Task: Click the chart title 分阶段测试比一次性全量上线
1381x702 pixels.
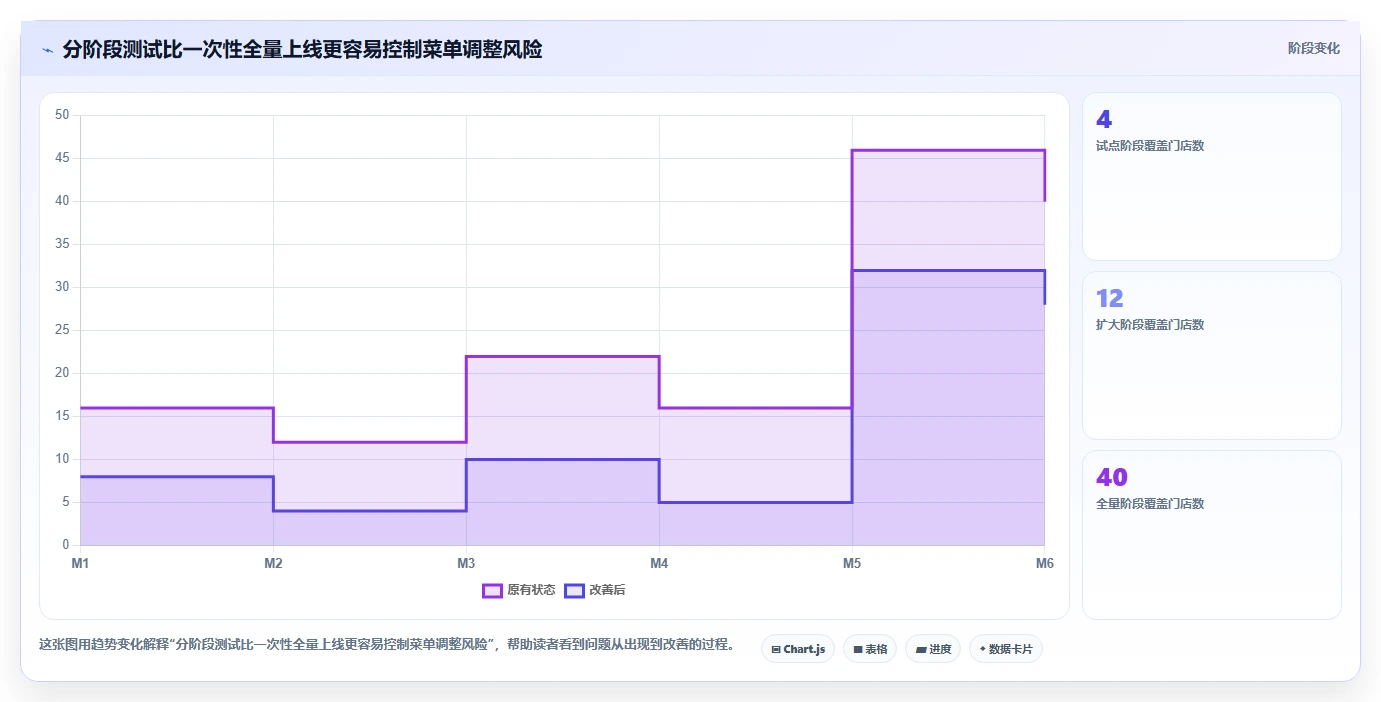Action: click(x=302, y=49)
